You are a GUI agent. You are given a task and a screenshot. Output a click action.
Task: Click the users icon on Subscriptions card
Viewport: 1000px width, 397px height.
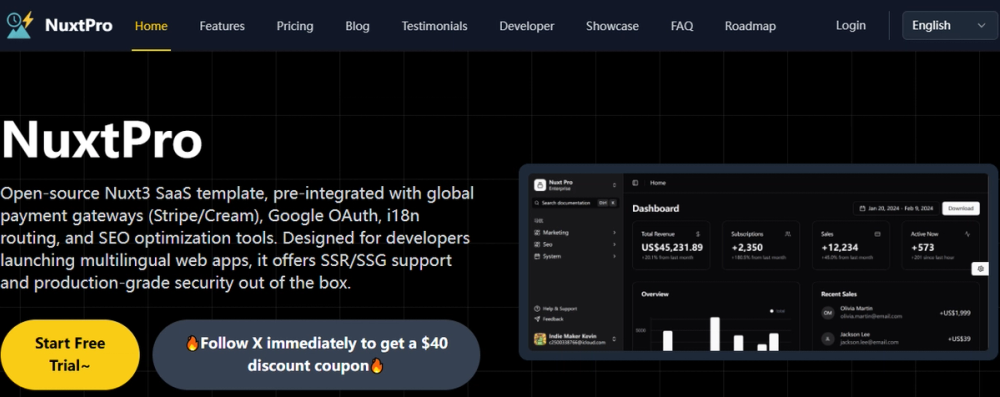pos(788,234)
